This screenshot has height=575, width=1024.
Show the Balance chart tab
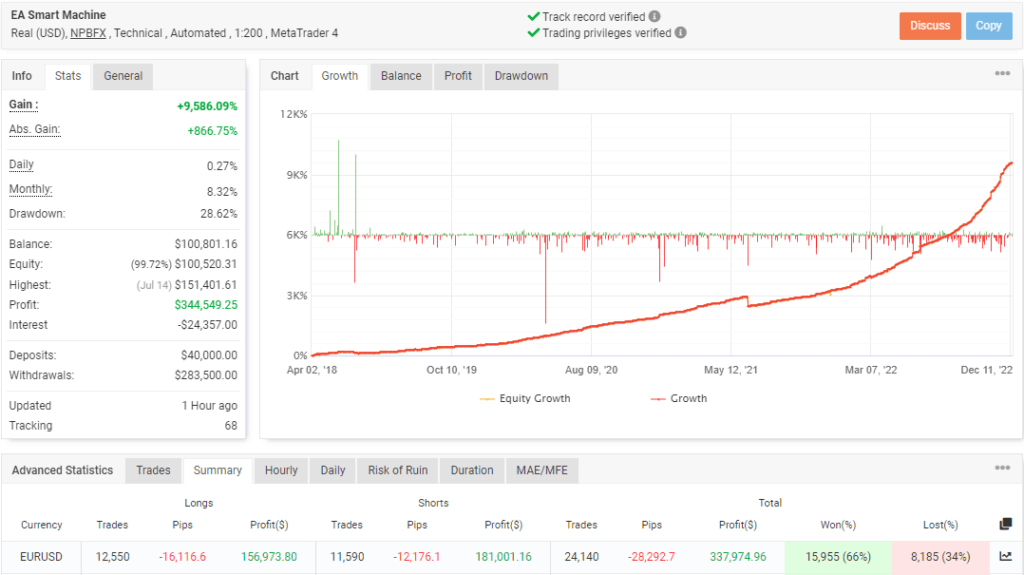(401, 76)
